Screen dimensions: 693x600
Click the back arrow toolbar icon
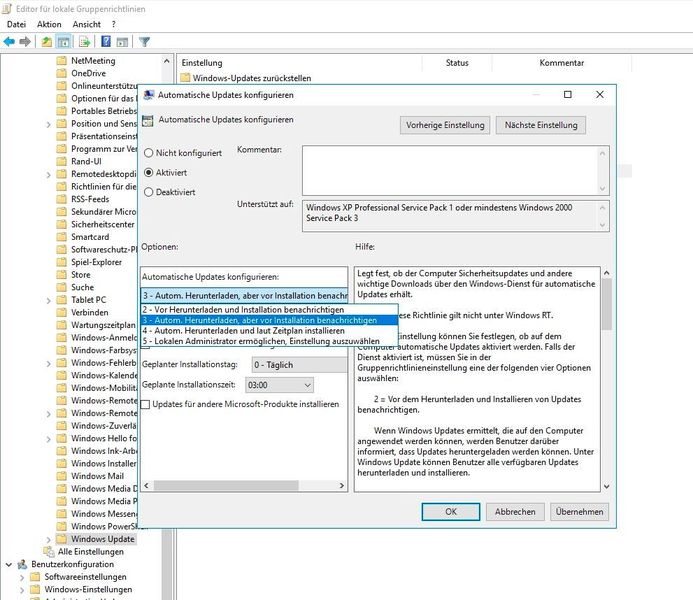9,42
